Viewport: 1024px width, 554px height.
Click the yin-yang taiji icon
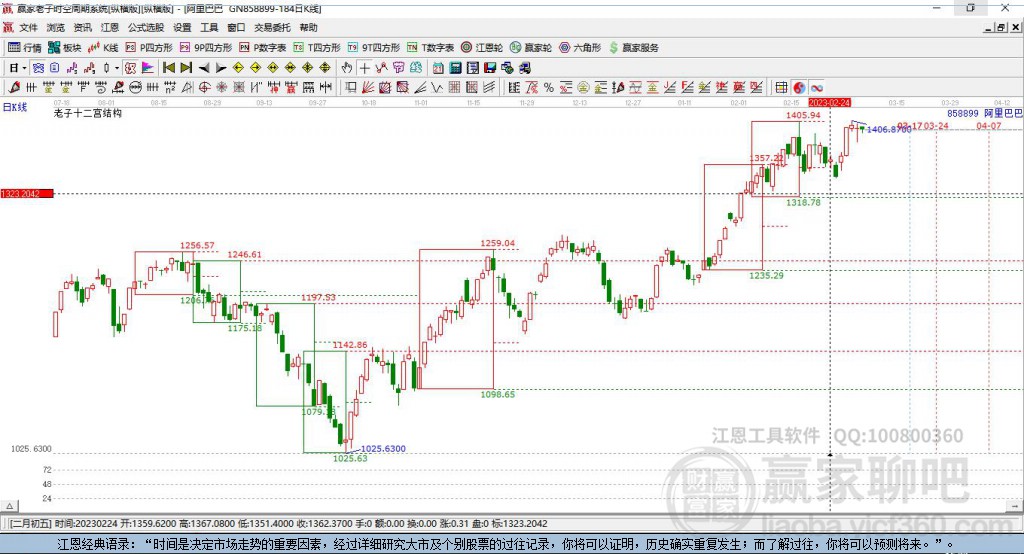(799, 88)
